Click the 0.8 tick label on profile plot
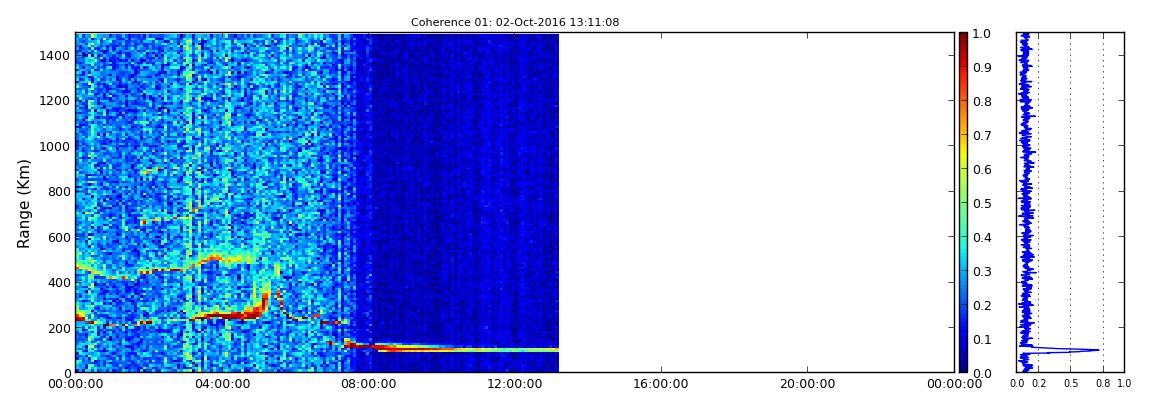 [1103, 384]
